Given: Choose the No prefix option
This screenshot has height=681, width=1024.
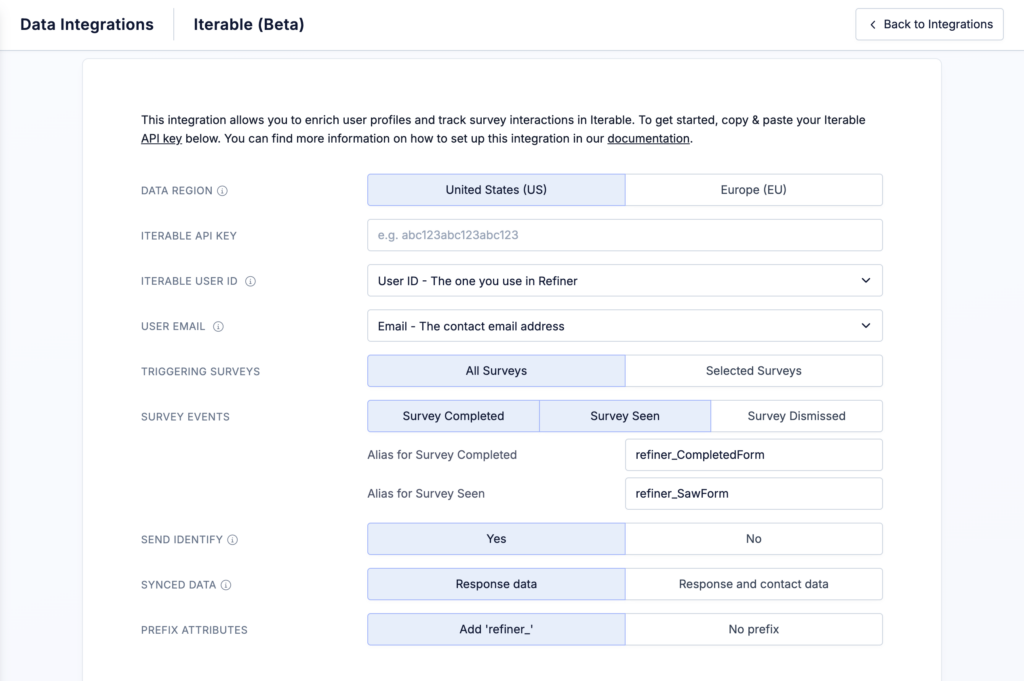Looking at the screenshot, I should coord(753,629).
